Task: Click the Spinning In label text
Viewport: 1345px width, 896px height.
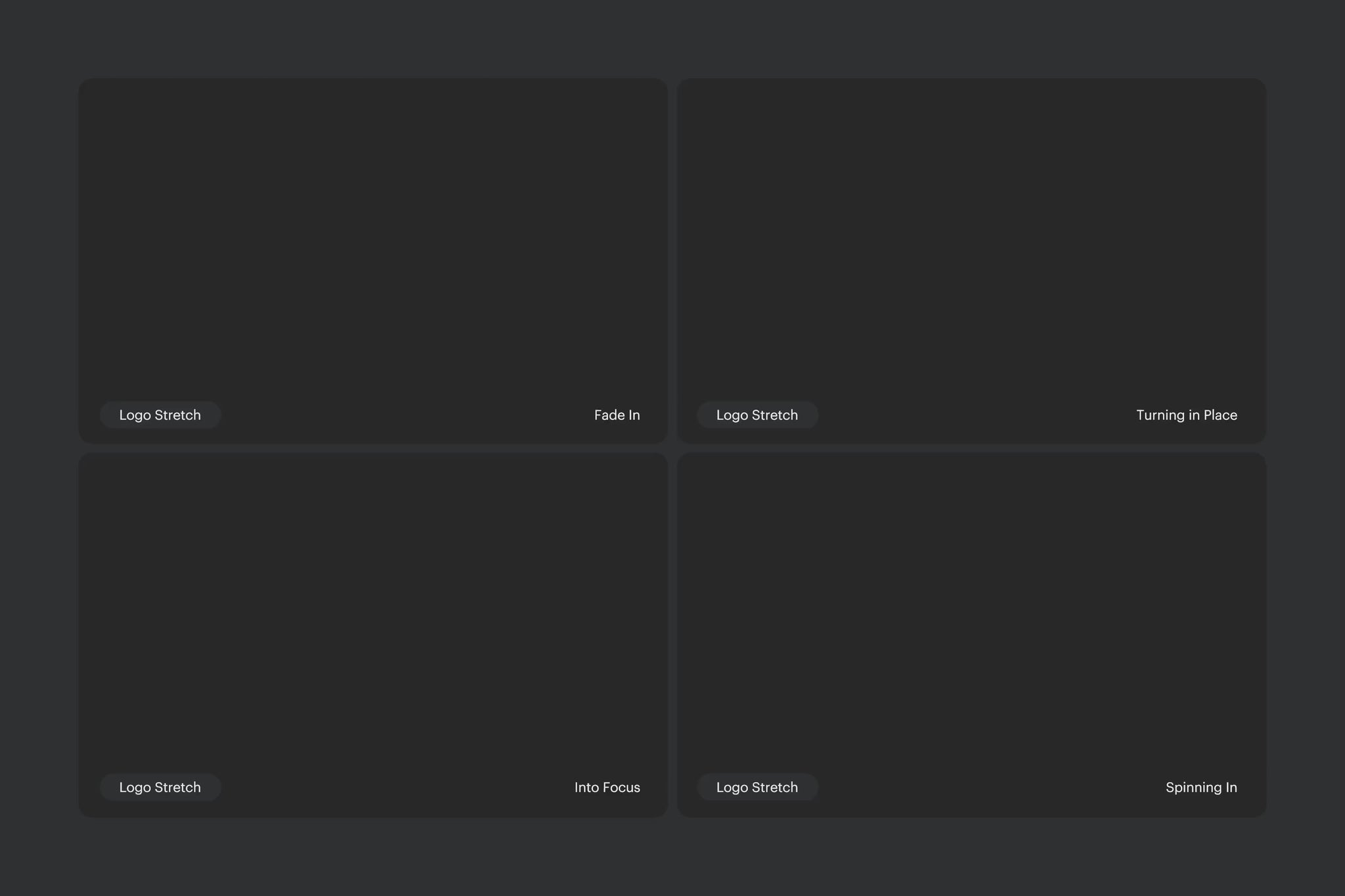Action: click(1201, 787)
